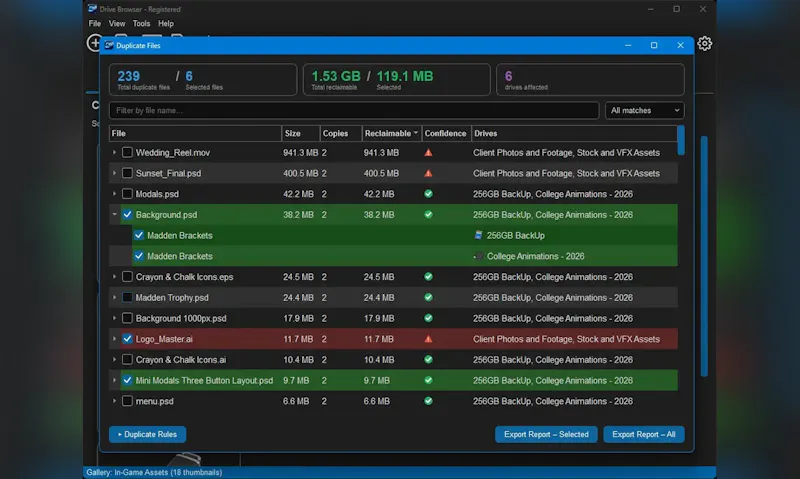Viewport: 800px width, 479px height.
Task: Check the Modals.psd checkbox
Action: [127, 194]
